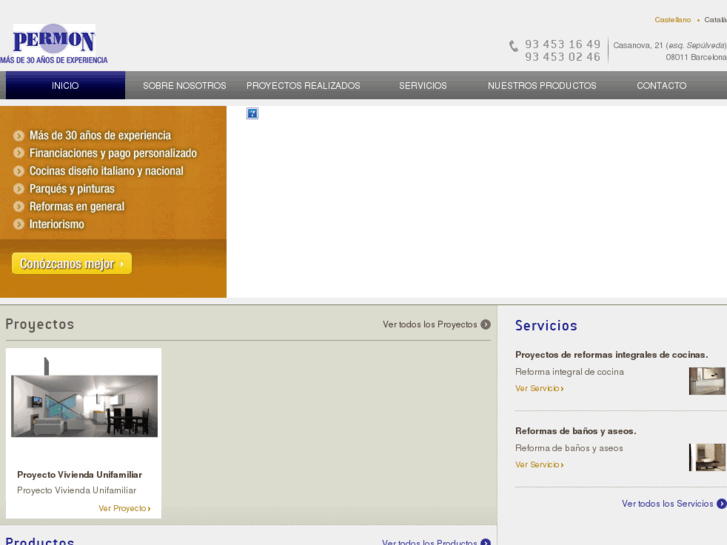The width and height of the screenshot is (727, 545).
Task: Click the phone icon beside 93 453 16 49
Action: pos(513,46)
